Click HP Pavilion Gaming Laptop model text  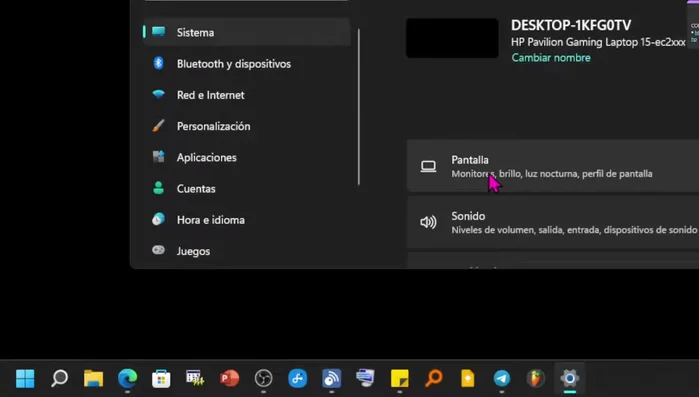tap(598, 42)
